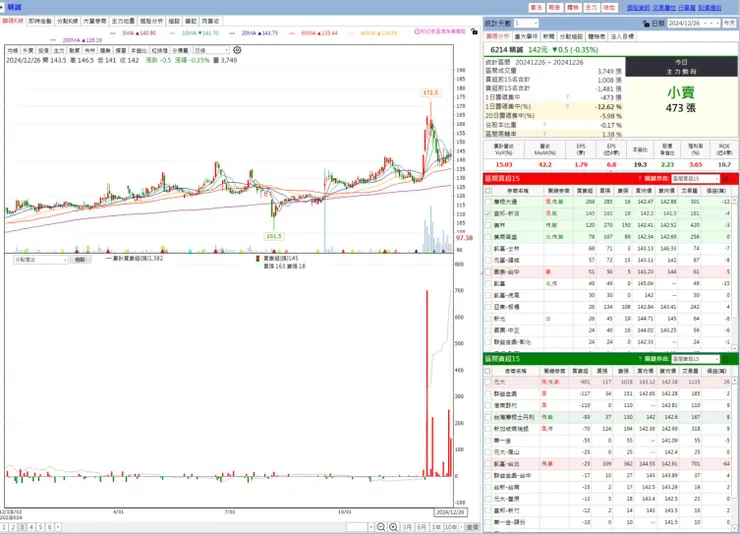Tick the checkbox for 凱基-士林 row
Image resolution: width=740 pixels, height=534 pixels.
coord(488,249)
